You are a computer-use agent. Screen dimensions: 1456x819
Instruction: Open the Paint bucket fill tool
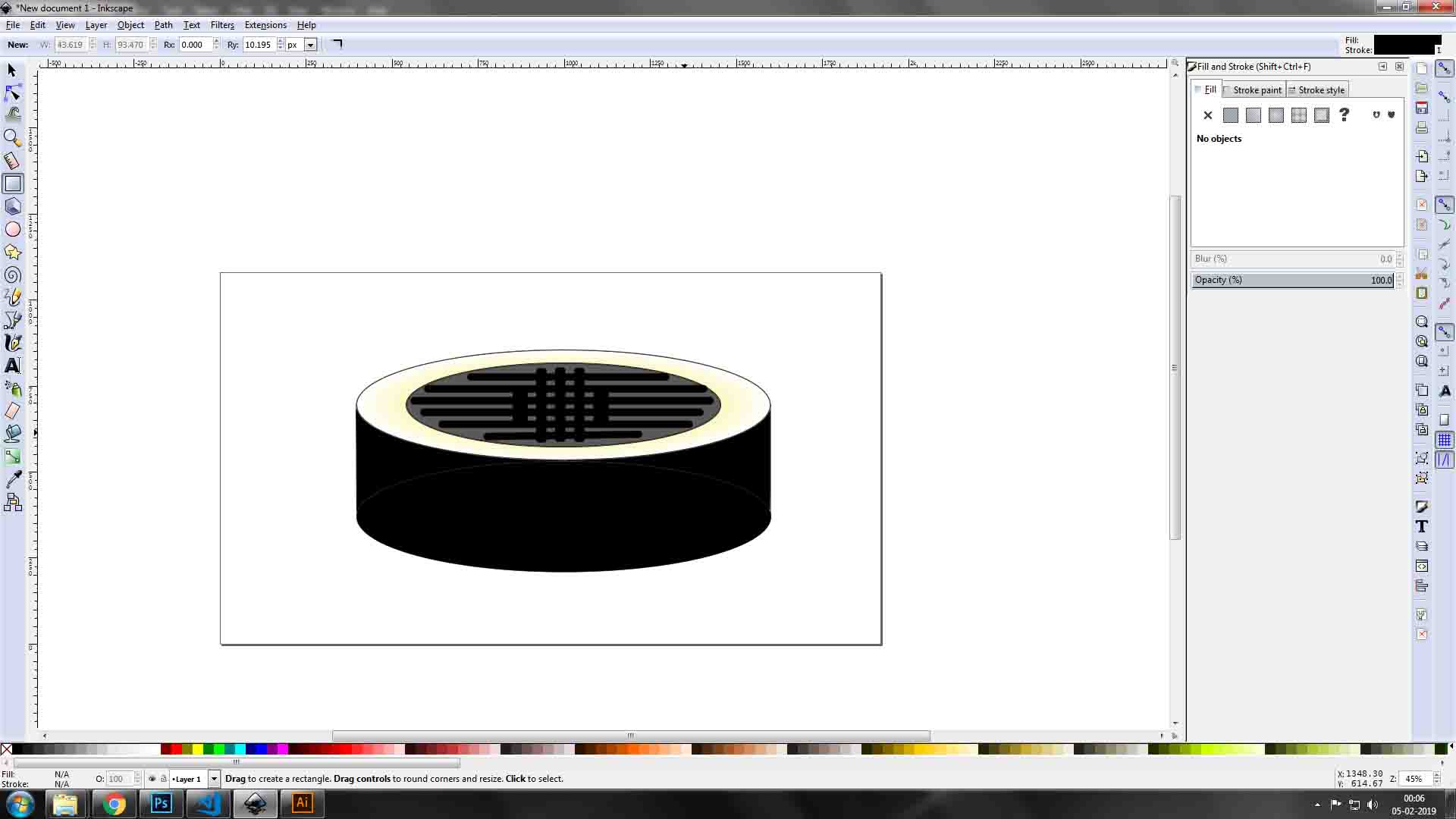tap(12, 433)
